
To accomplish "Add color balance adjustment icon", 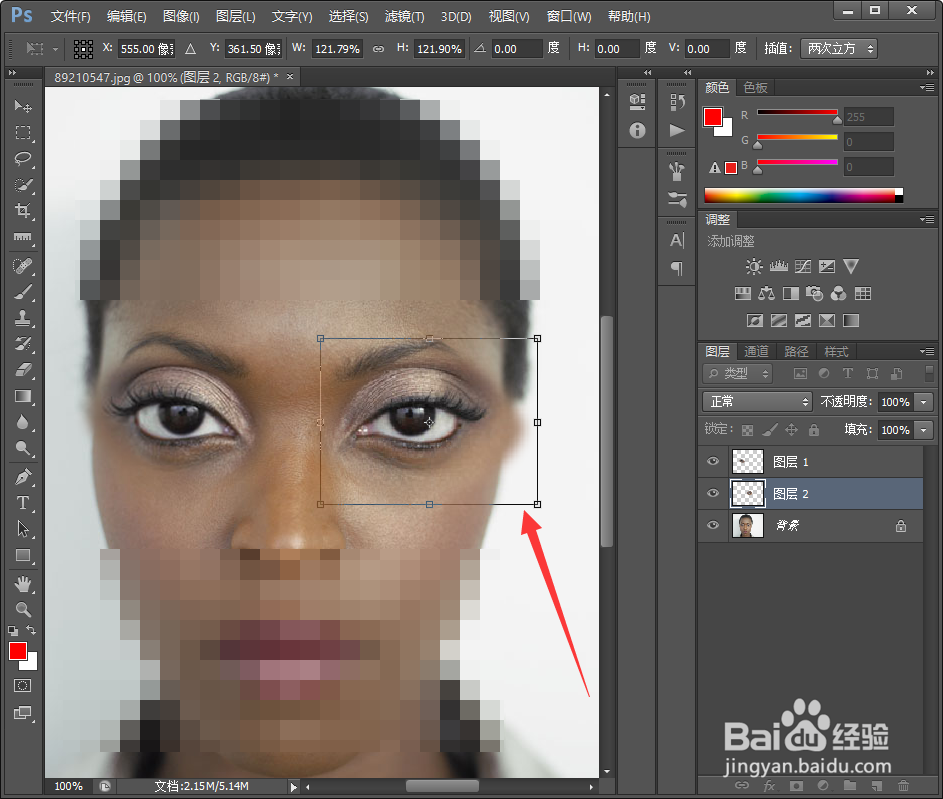I will point(766,293).
